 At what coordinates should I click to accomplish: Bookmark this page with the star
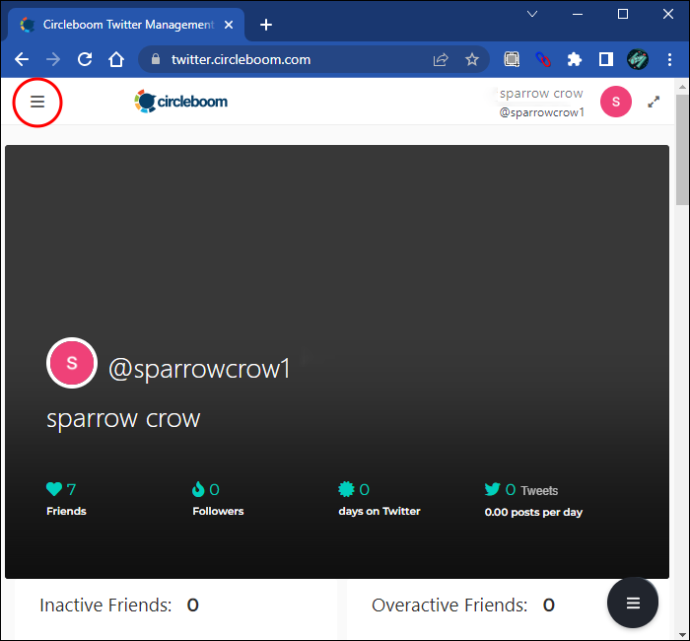tap(472, 59)
